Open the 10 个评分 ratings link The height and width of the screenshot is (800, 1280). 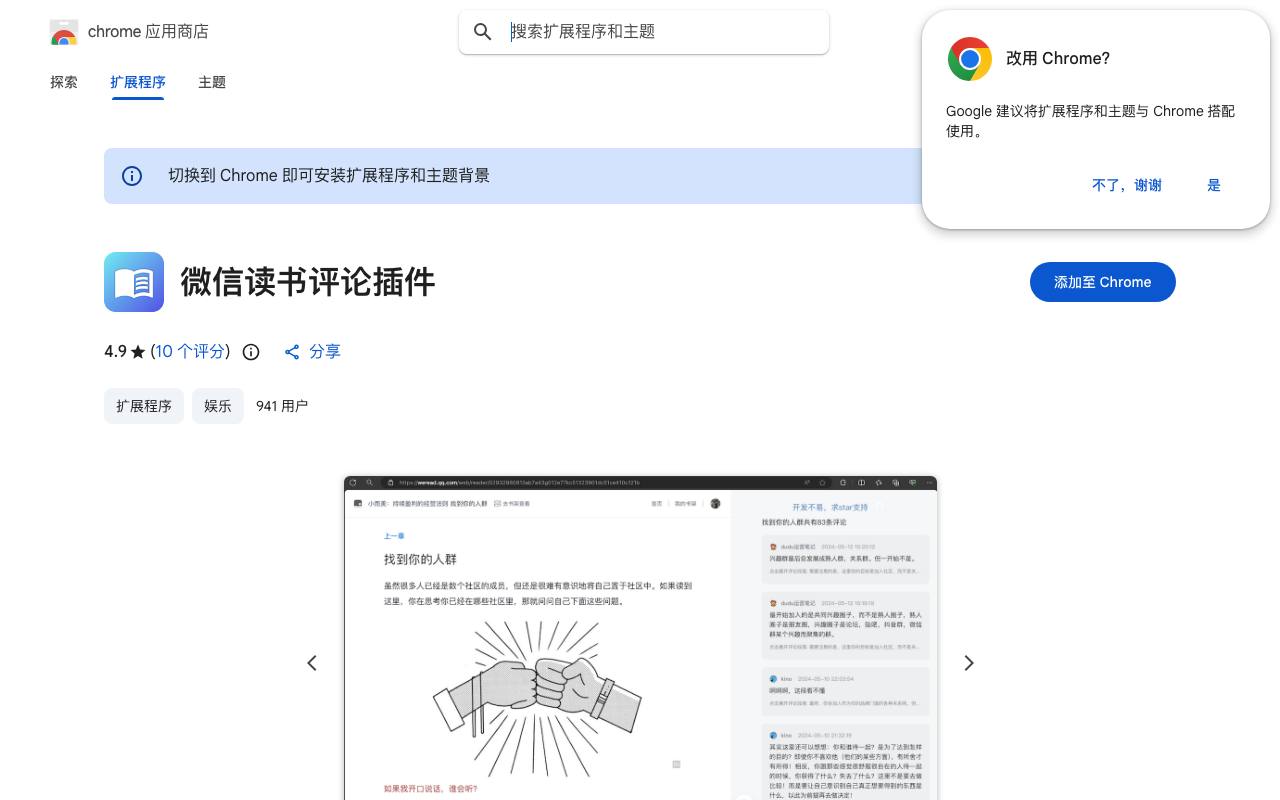190,351
